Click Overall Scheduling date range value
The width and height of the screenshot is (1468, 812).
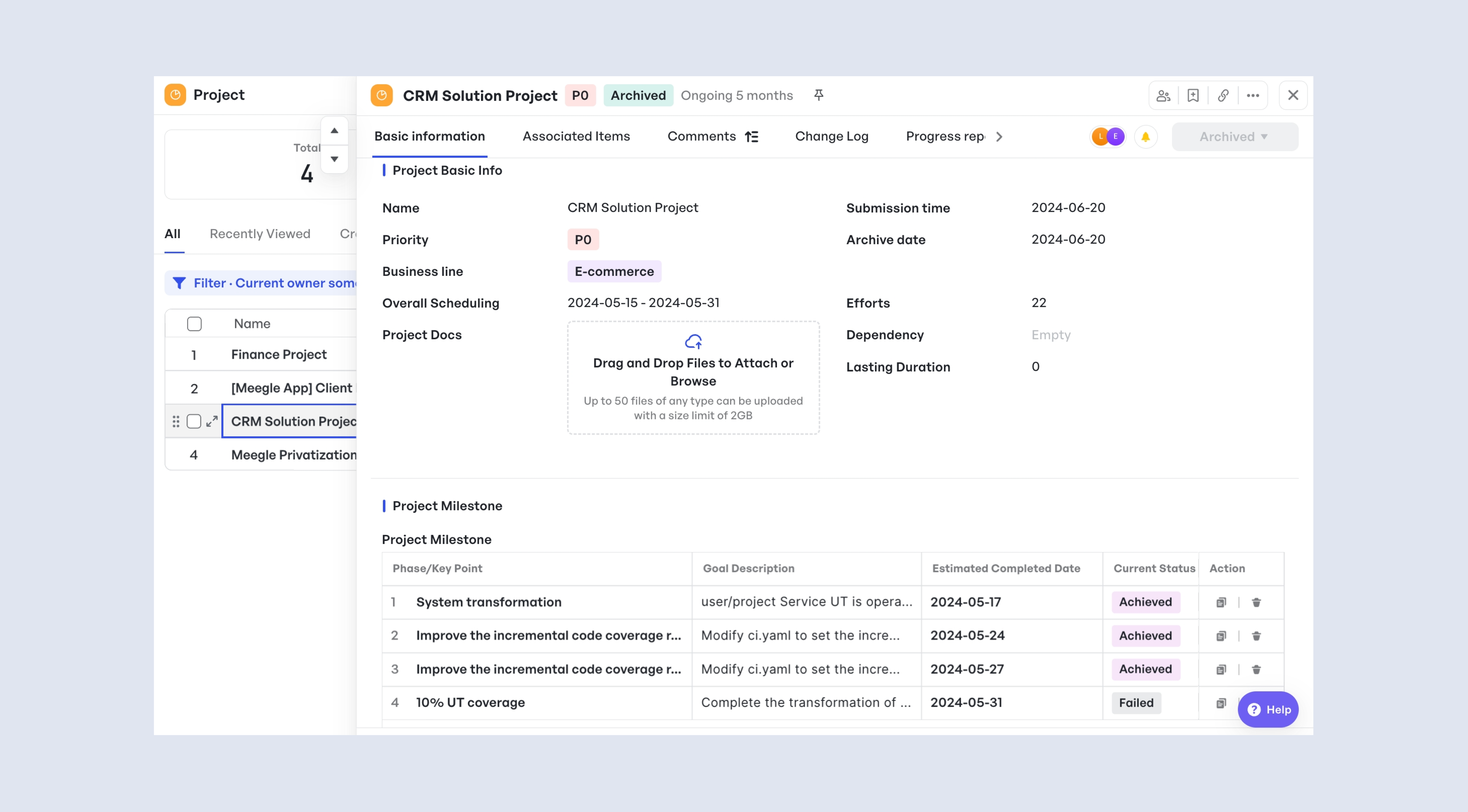click(x=643, y=303)
